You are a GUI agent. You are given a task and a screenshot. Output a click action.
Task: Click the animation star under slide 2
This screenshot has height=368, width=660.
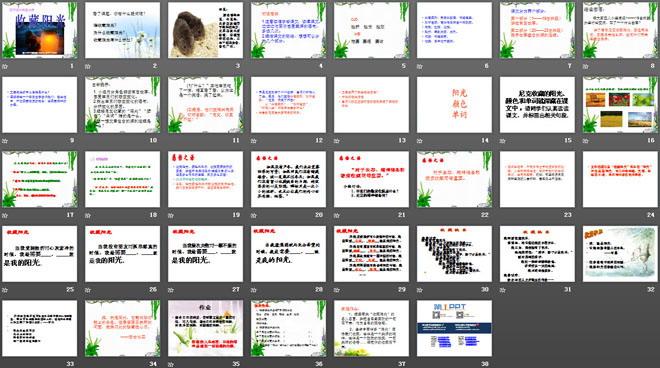pos(88,66)
